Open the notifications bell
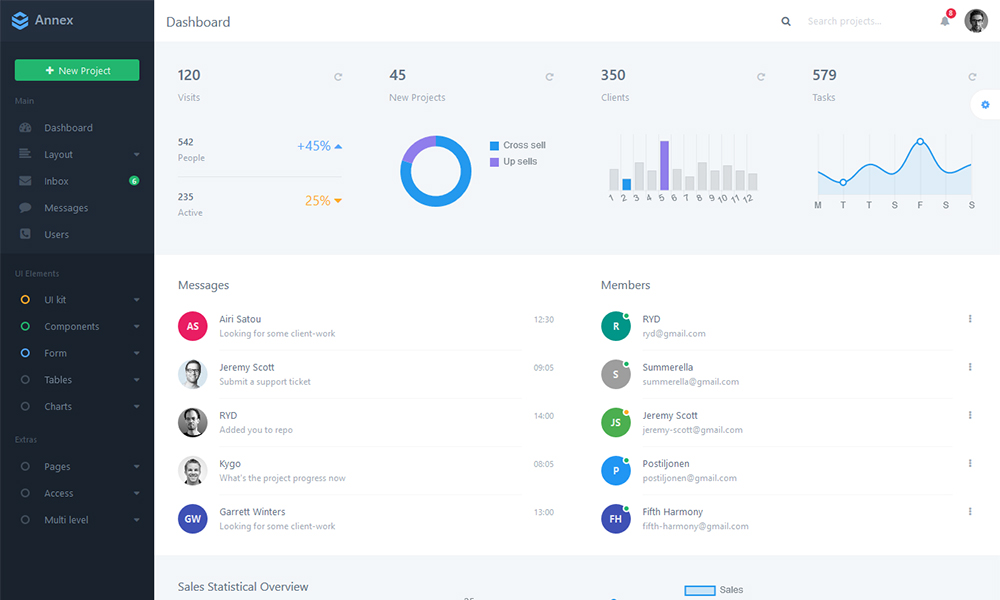Image resolution: width=1000 pixels, height=600 pixels. [945, 21]
